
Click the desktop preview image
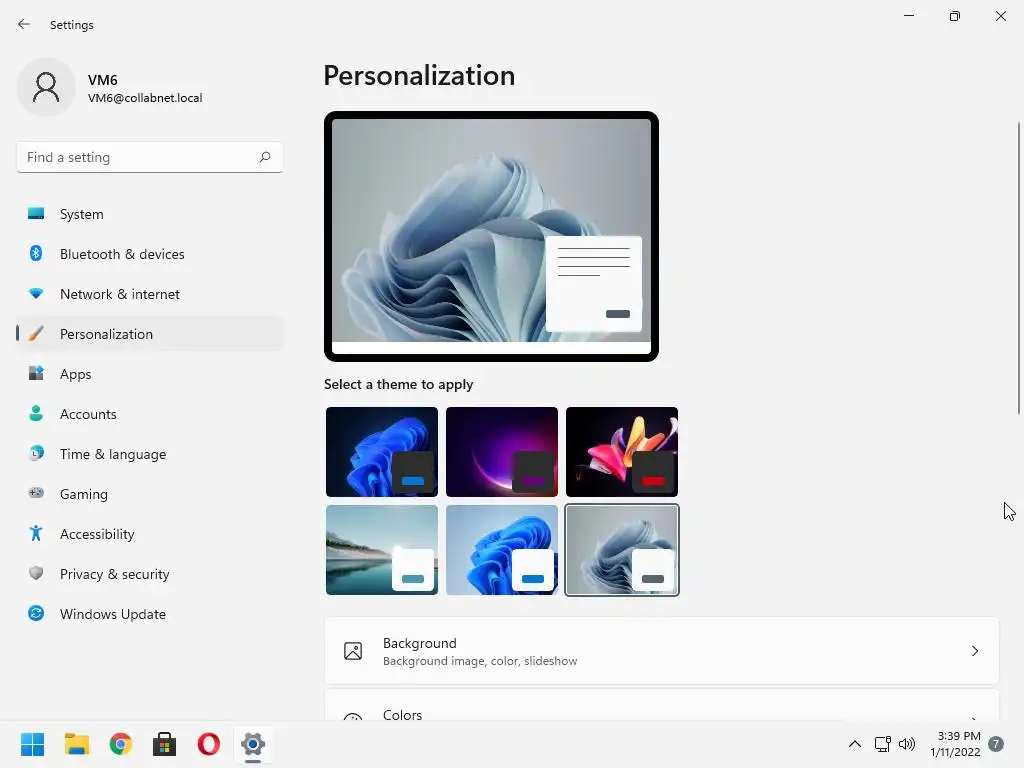tap(491, 236)
